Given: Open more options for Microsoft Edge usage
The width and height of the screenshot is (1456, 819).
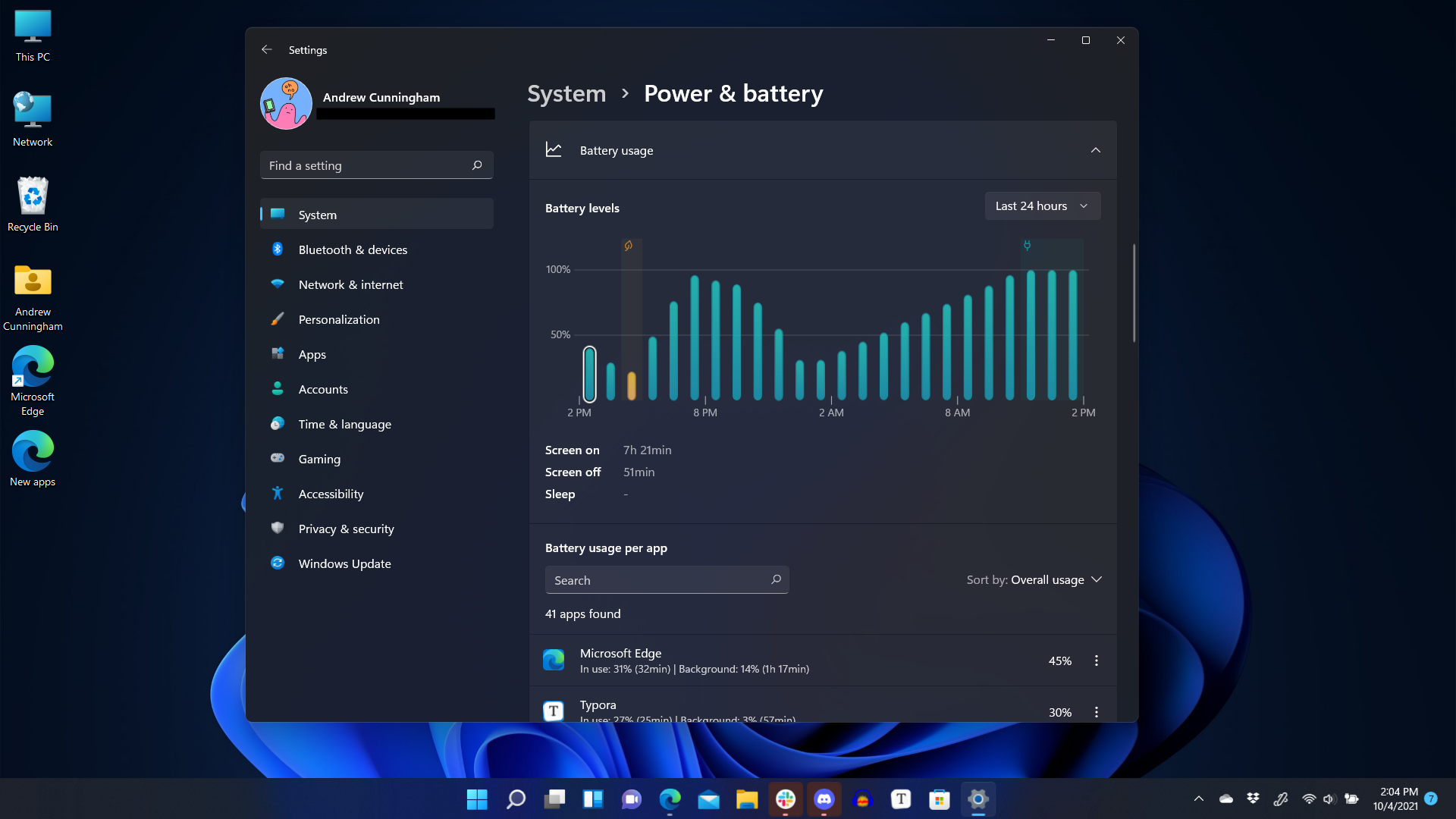Looking at the screenshot, I should click(x=1096, y=661).
